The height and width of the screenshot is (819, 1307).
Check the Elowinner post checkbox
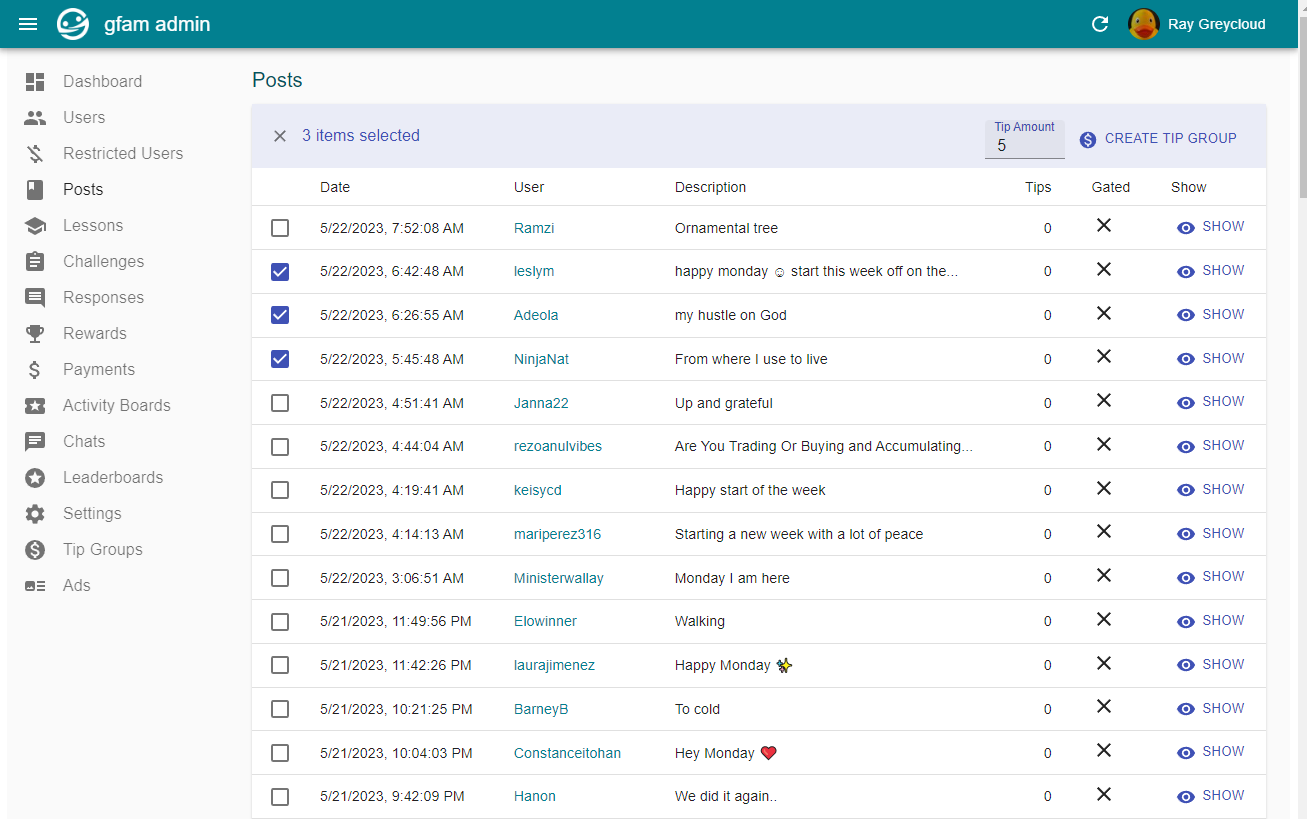tap(280, 622)
